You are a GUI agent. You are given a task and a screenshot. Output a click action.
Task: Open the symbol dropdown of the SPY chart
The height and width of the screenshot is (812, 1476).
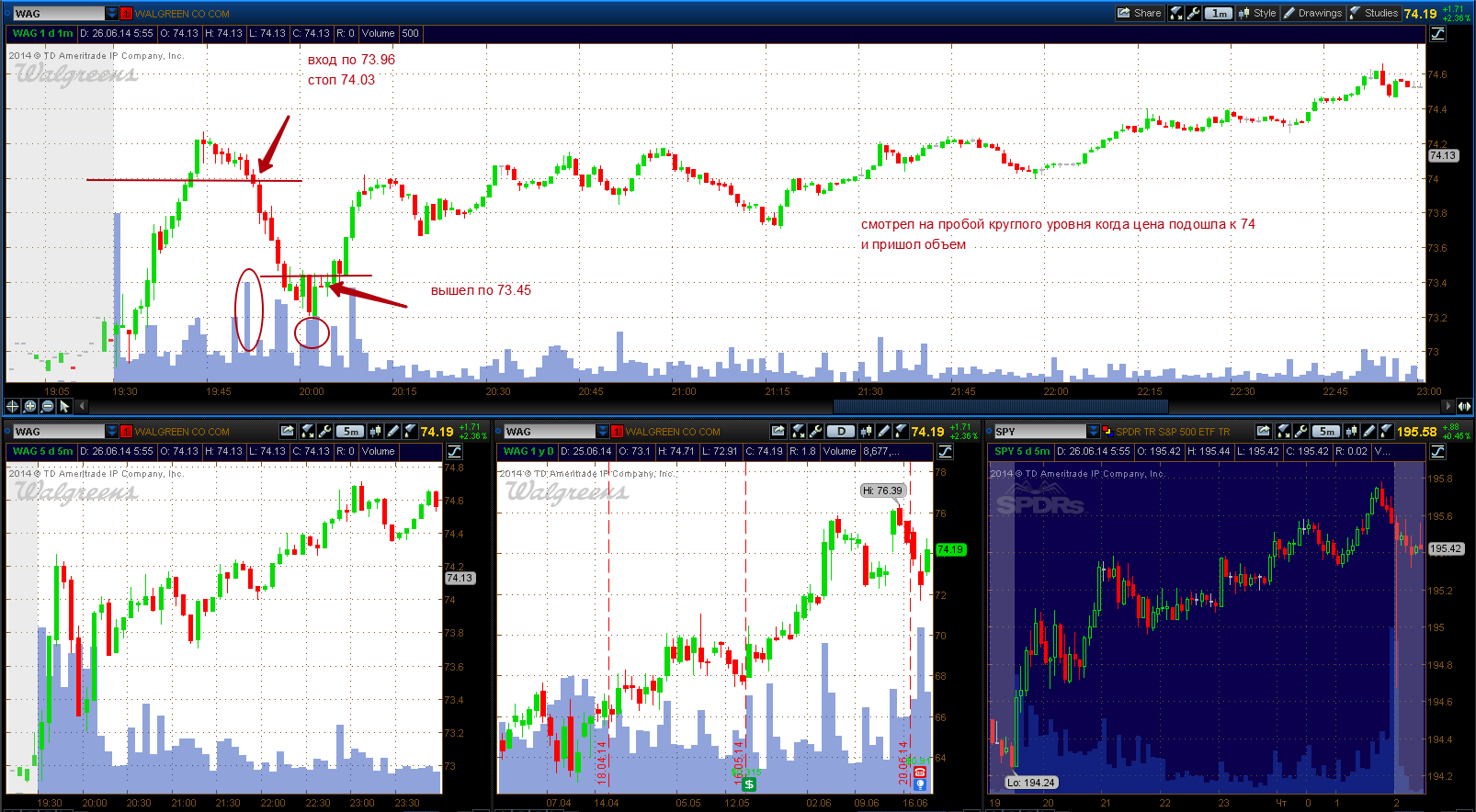point(1094,431)
